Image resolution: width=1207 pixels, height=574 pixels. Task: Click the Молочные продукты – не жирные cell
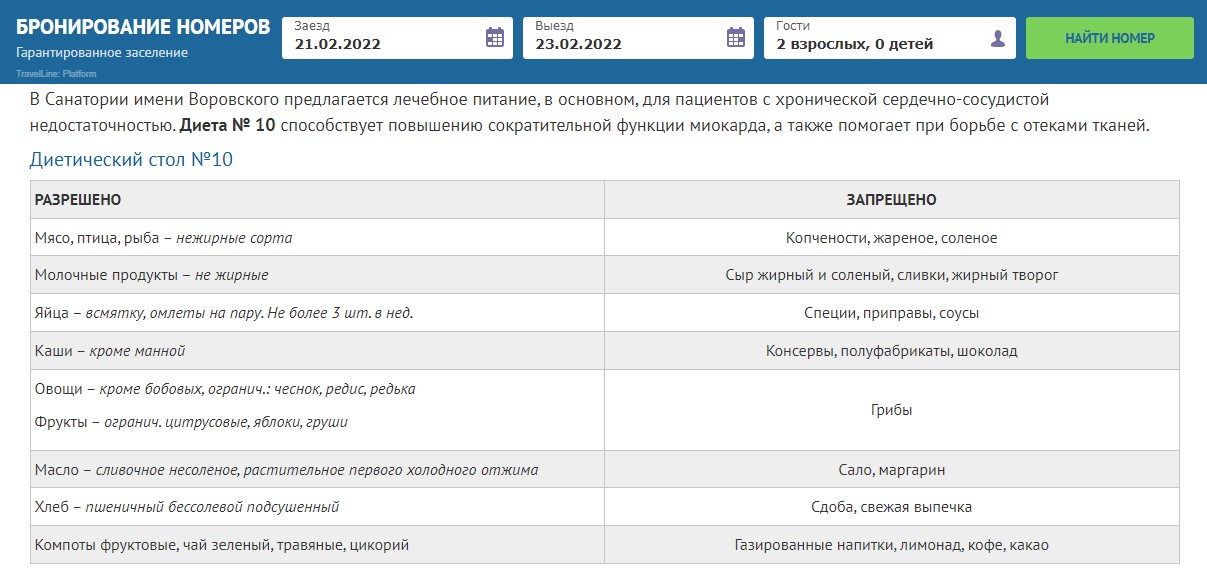[x=317, y=275]
